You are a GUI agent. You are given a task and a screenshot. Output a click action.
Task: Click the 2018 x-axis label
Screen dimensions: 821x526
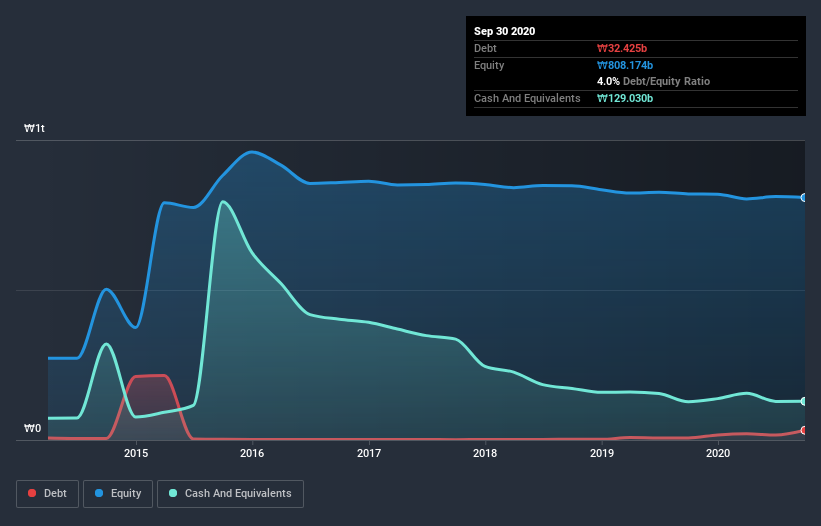tap(485, 453)
